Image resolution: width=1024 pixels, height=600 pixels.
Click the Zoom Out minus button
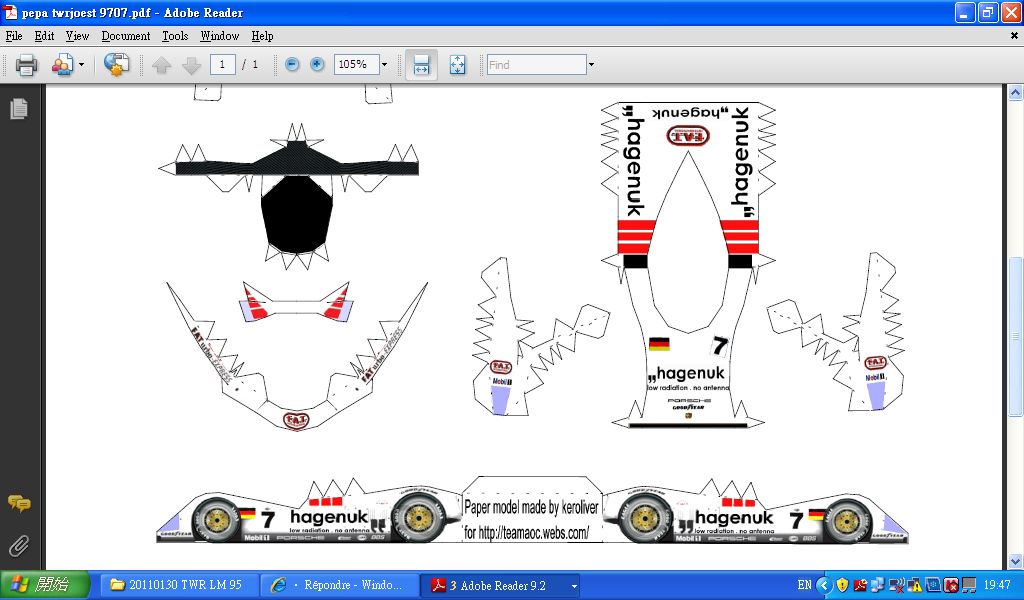pyautogui.click(x=292, y=65)
